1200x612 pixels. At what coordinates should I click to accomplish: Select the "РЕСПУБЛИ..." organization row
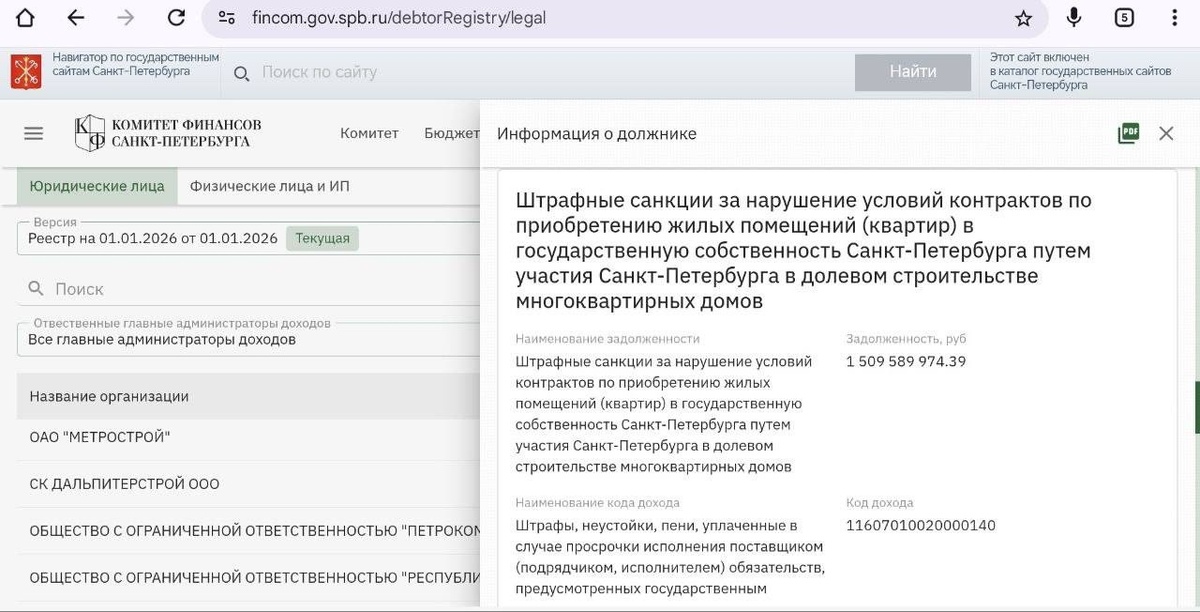coord(248,577)
